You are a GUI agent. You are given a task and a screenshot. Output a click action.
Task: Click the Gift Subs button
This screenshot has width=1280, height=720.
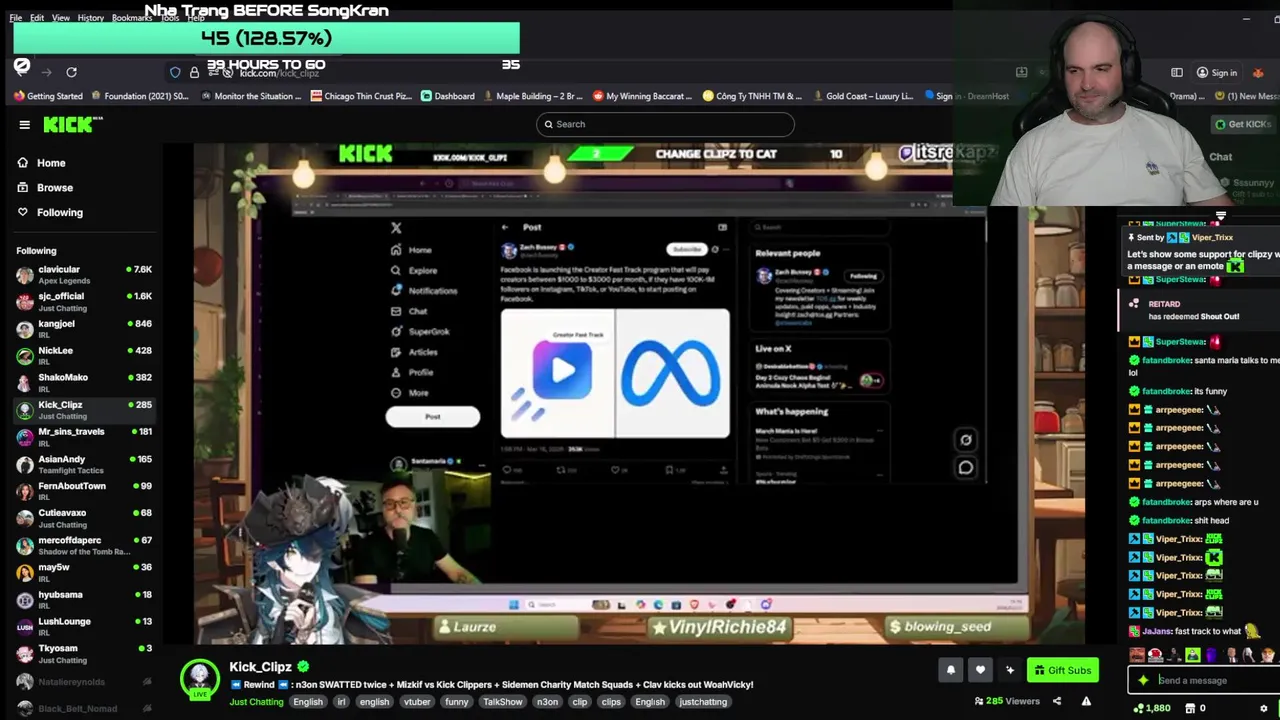[x=1062, y=670]
